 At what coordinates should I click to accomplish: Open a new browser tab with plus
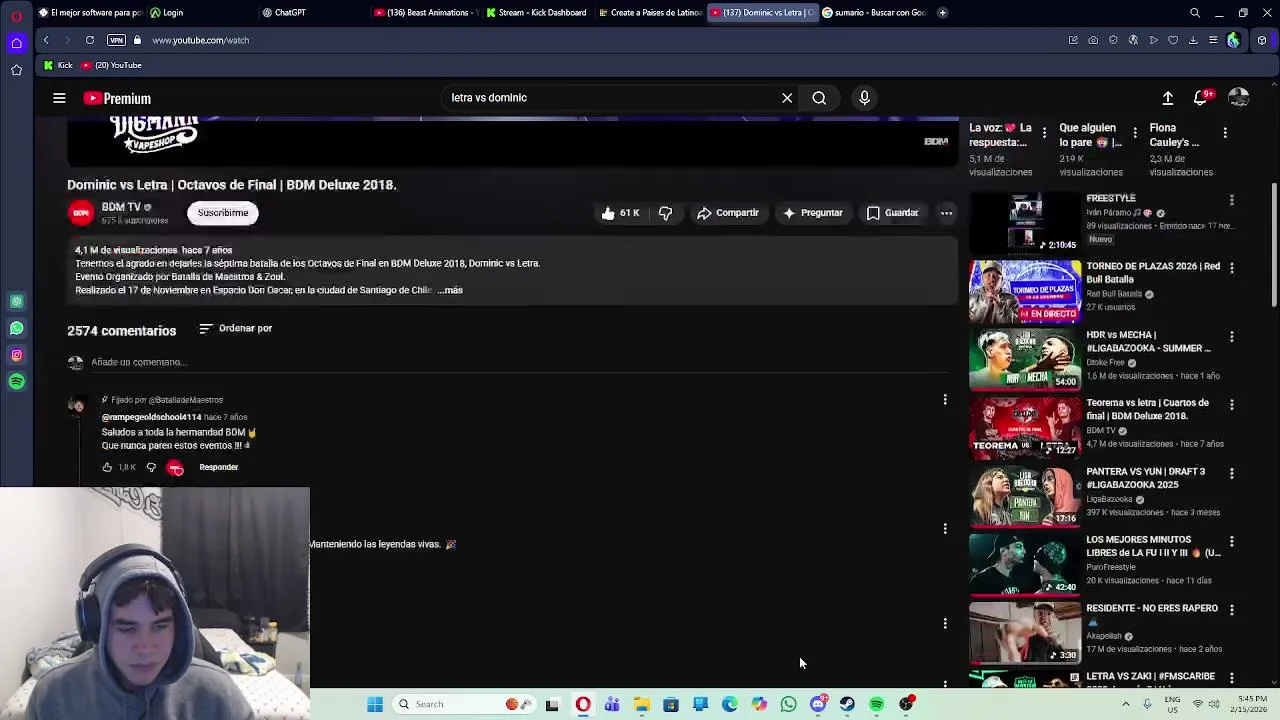pyautogui.click(x=942, y=13)
